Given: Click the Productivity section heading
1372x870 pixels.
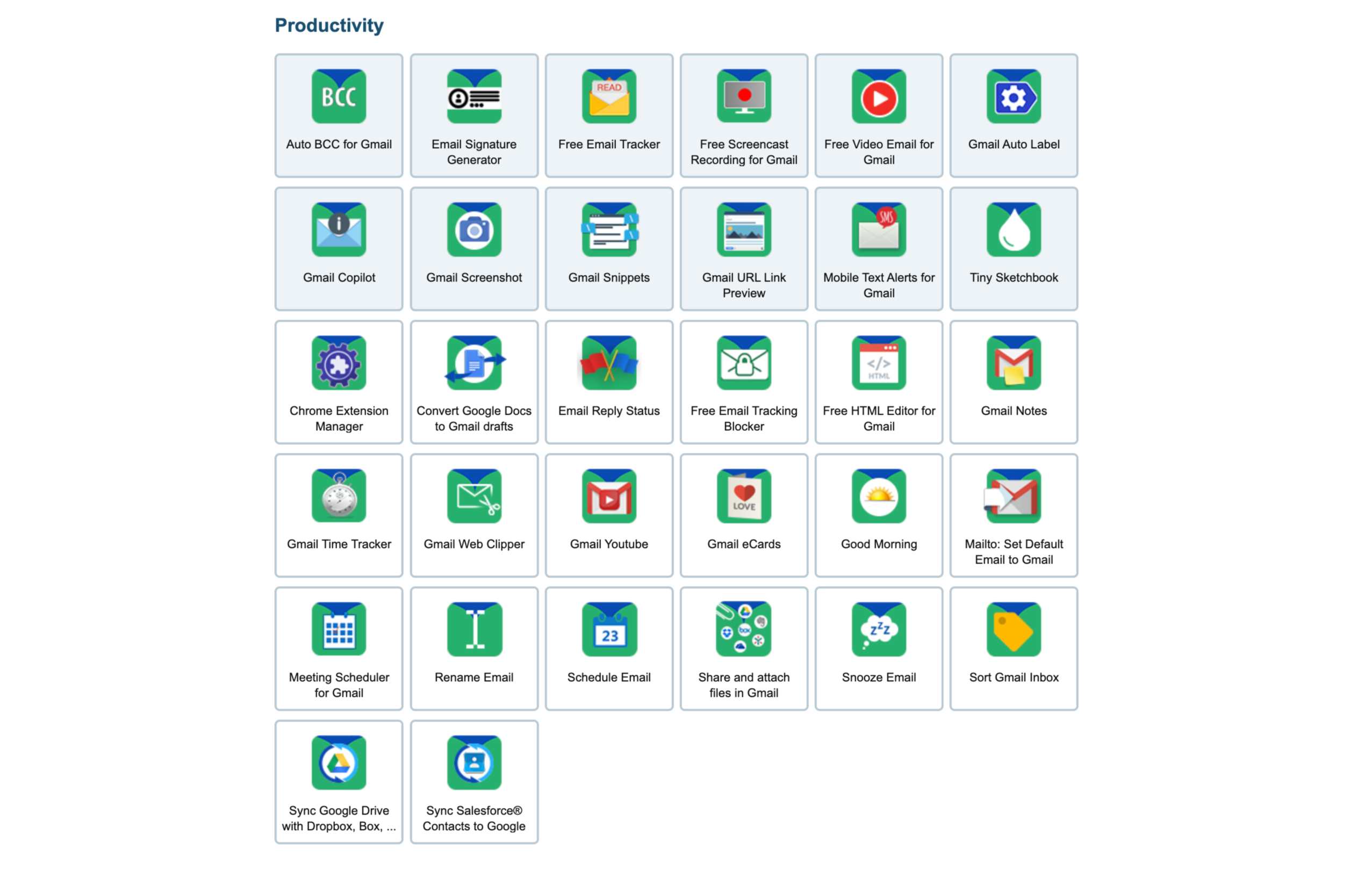Looking at the screenshot, I should pos(329,25).
